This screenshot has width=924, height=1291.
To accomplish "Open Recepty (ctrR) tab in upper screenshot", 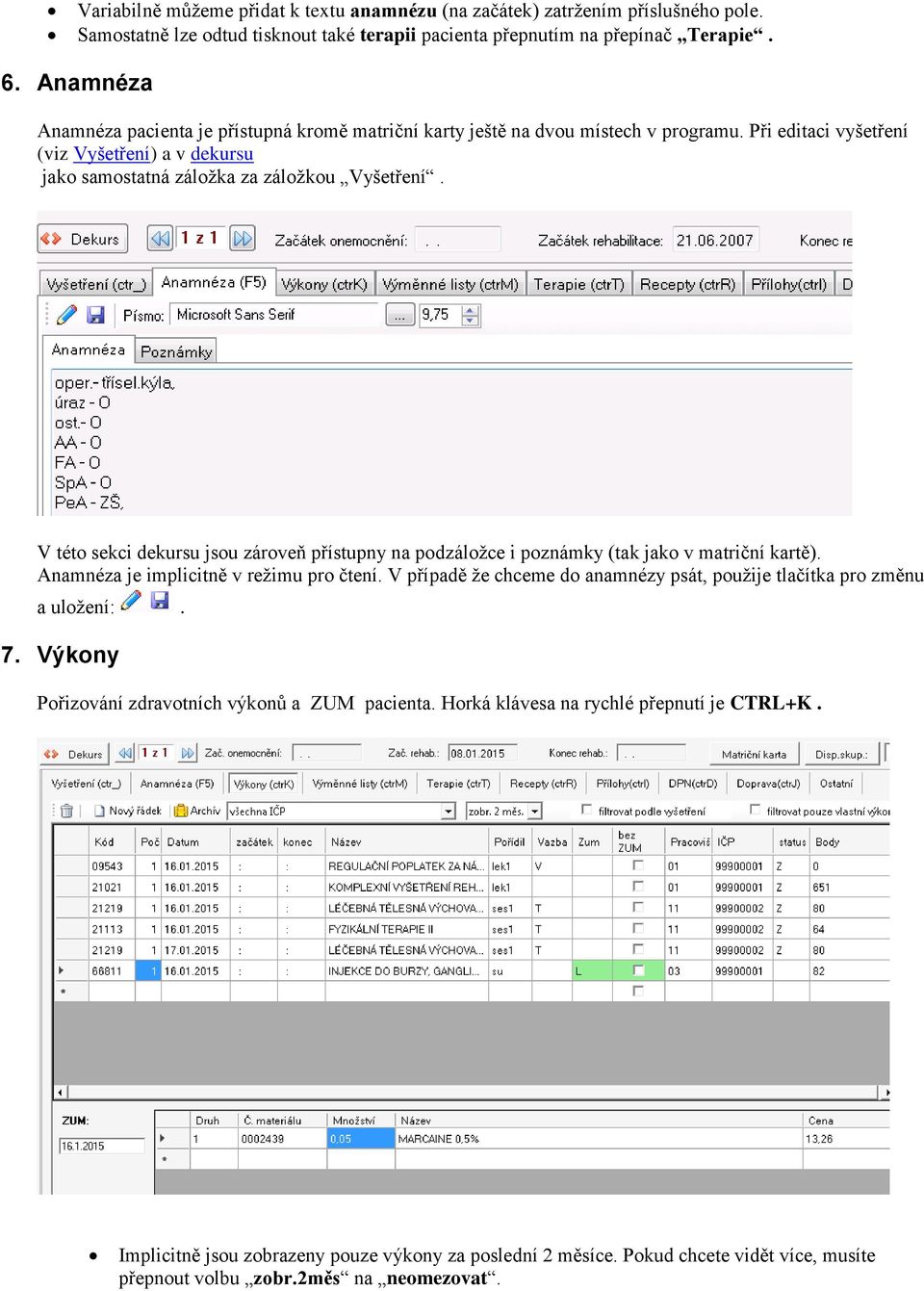I will 687,284.
